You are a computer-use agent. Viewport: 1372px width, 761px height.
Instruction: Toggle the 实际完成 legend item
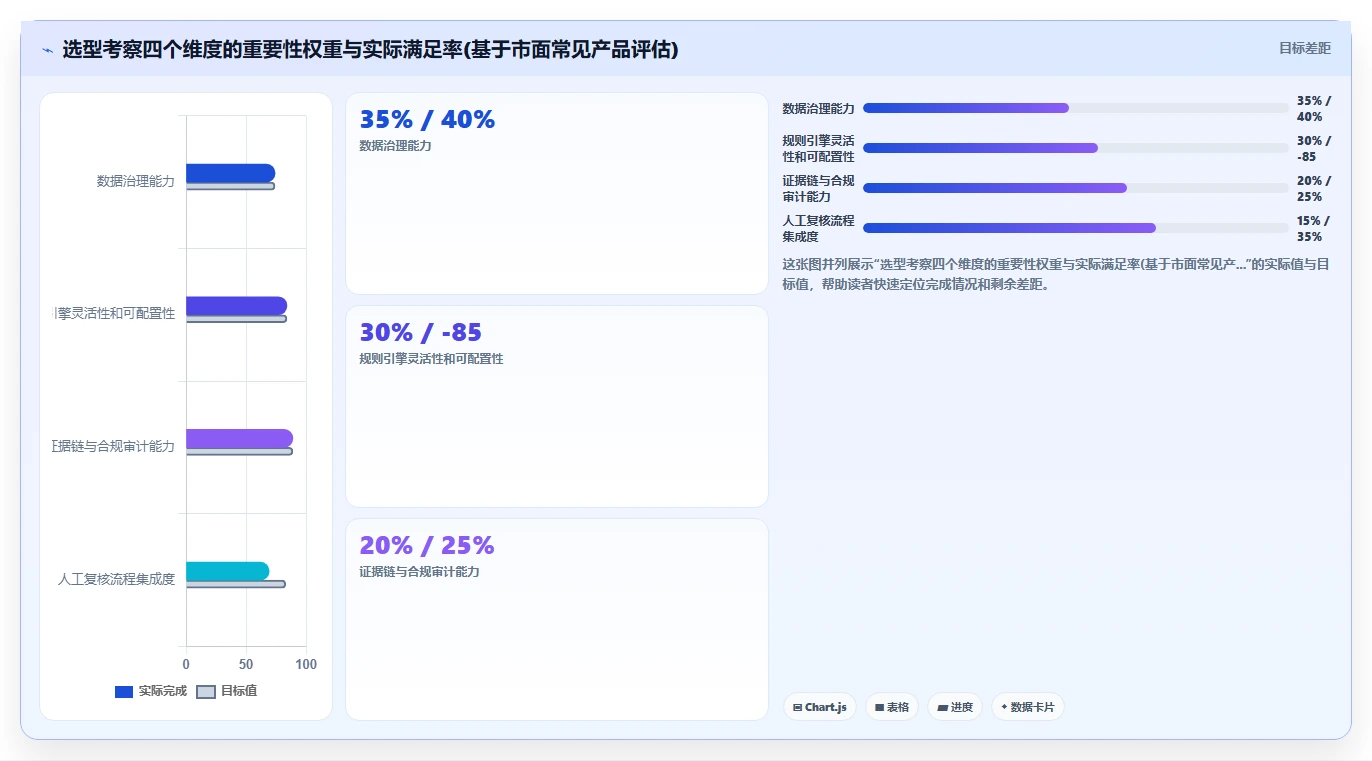(150, 691)
